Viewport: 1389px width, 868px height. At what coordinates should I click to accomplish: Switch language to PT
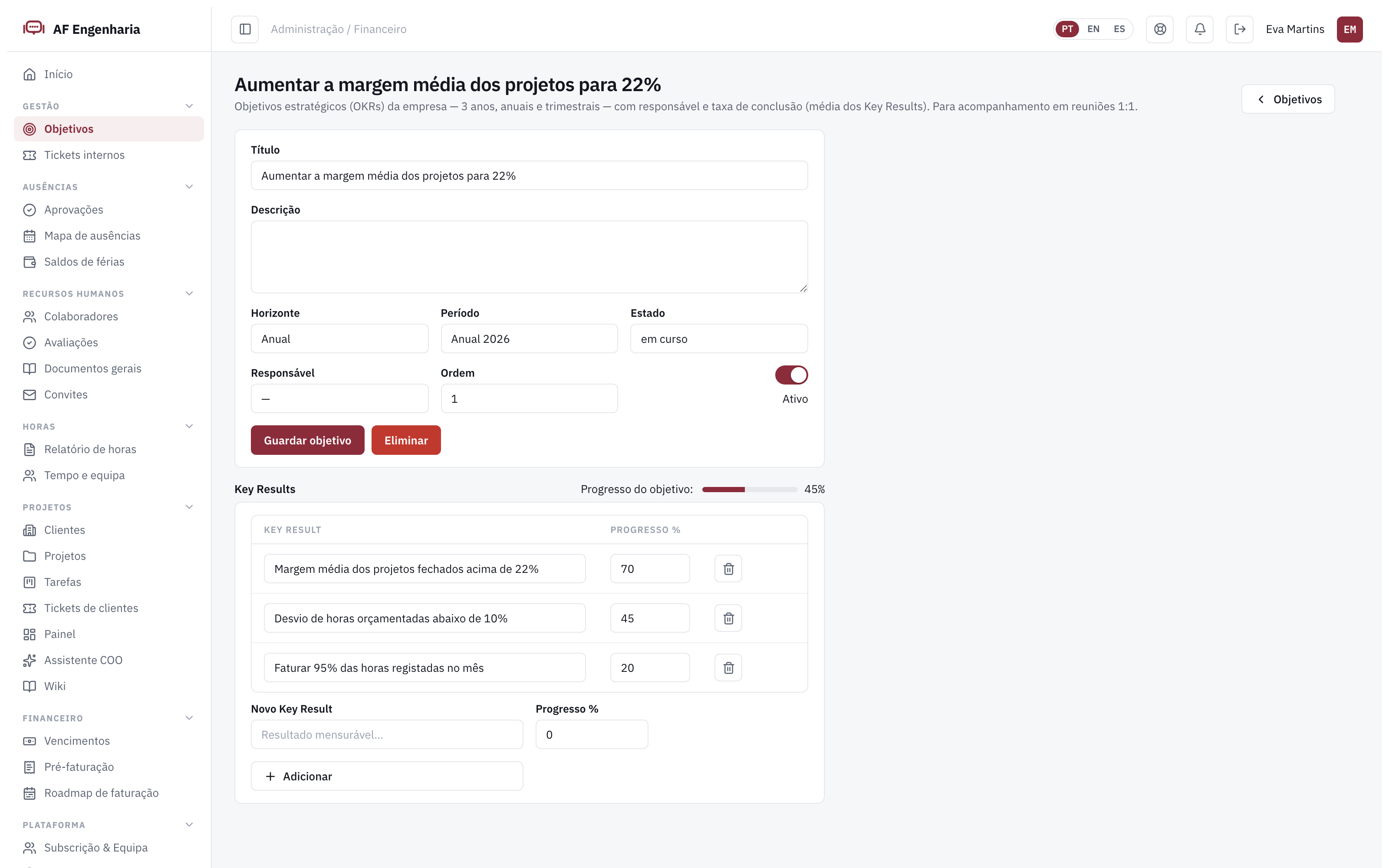tap(1067, 29)
